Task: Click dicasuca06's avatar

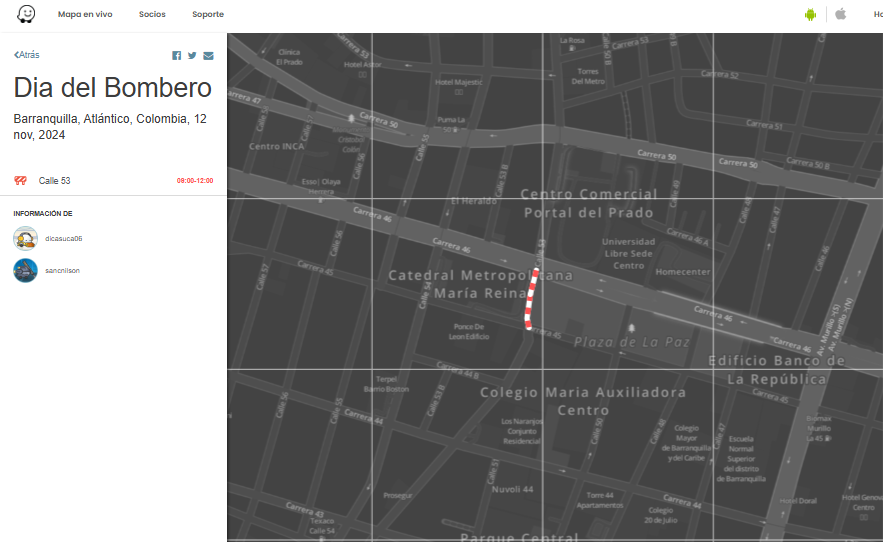Action: click(26, 239)
